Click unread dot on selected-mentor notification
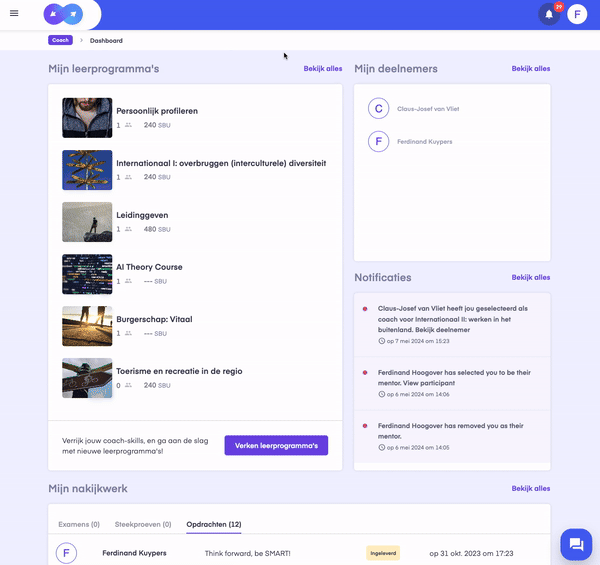 [x=365, y=373]
